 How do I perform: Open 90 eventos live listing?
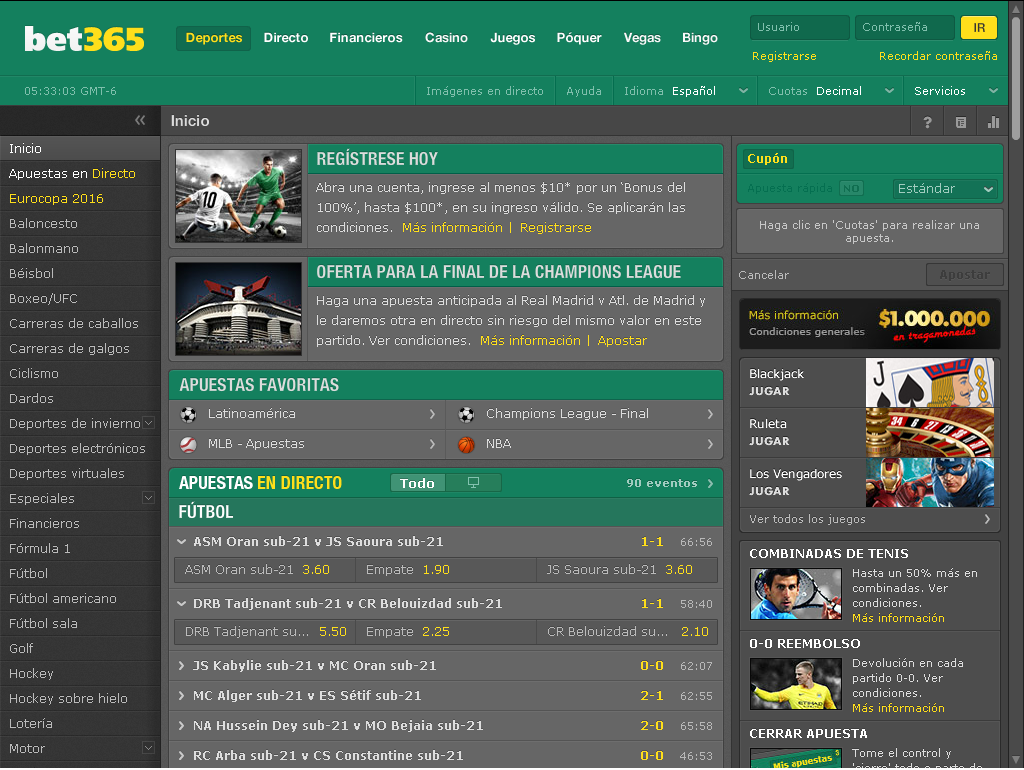click(x=670, y=483)
